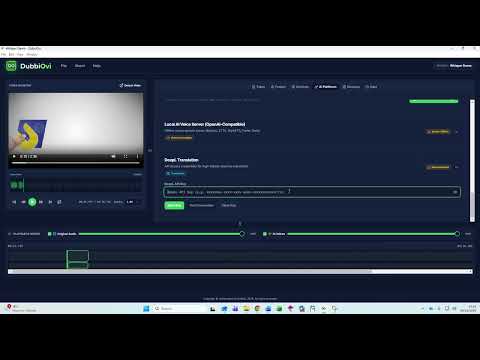
Task: Jump to the start with the skip-back icon
Action: coord(14,202)
